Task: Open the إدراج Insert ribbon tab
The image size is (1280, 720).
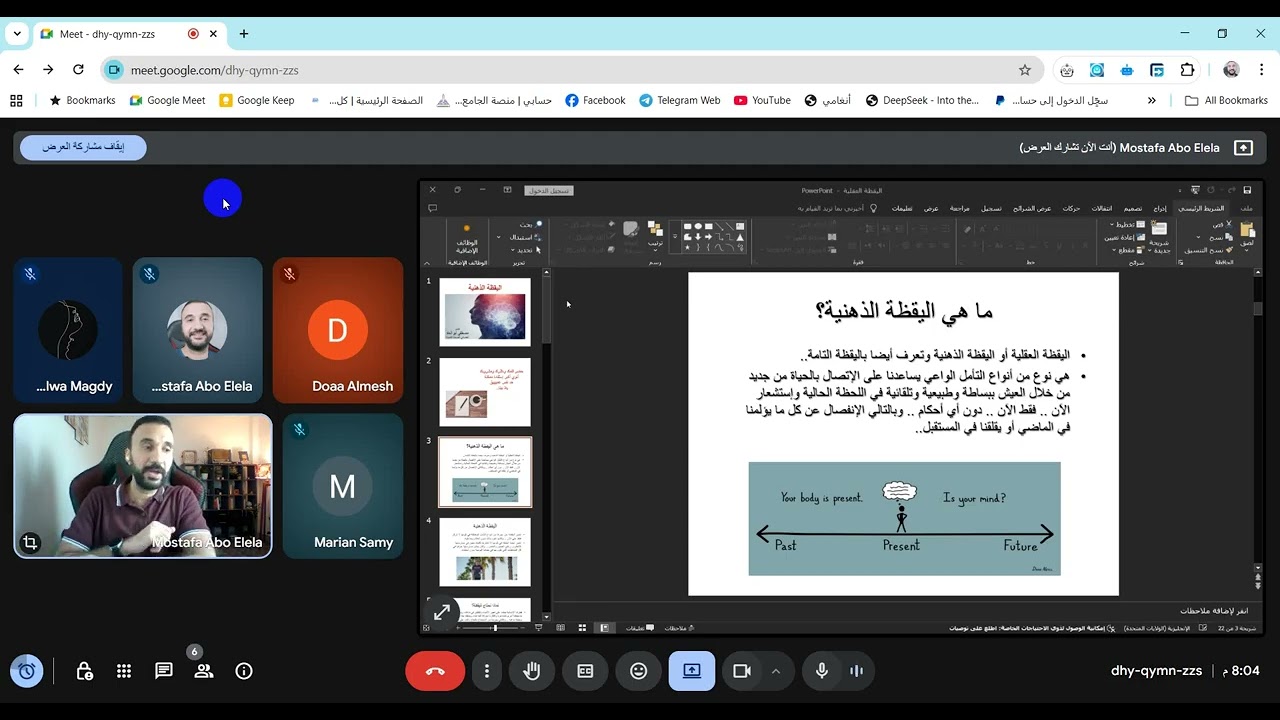Action: coord(1159,208)
